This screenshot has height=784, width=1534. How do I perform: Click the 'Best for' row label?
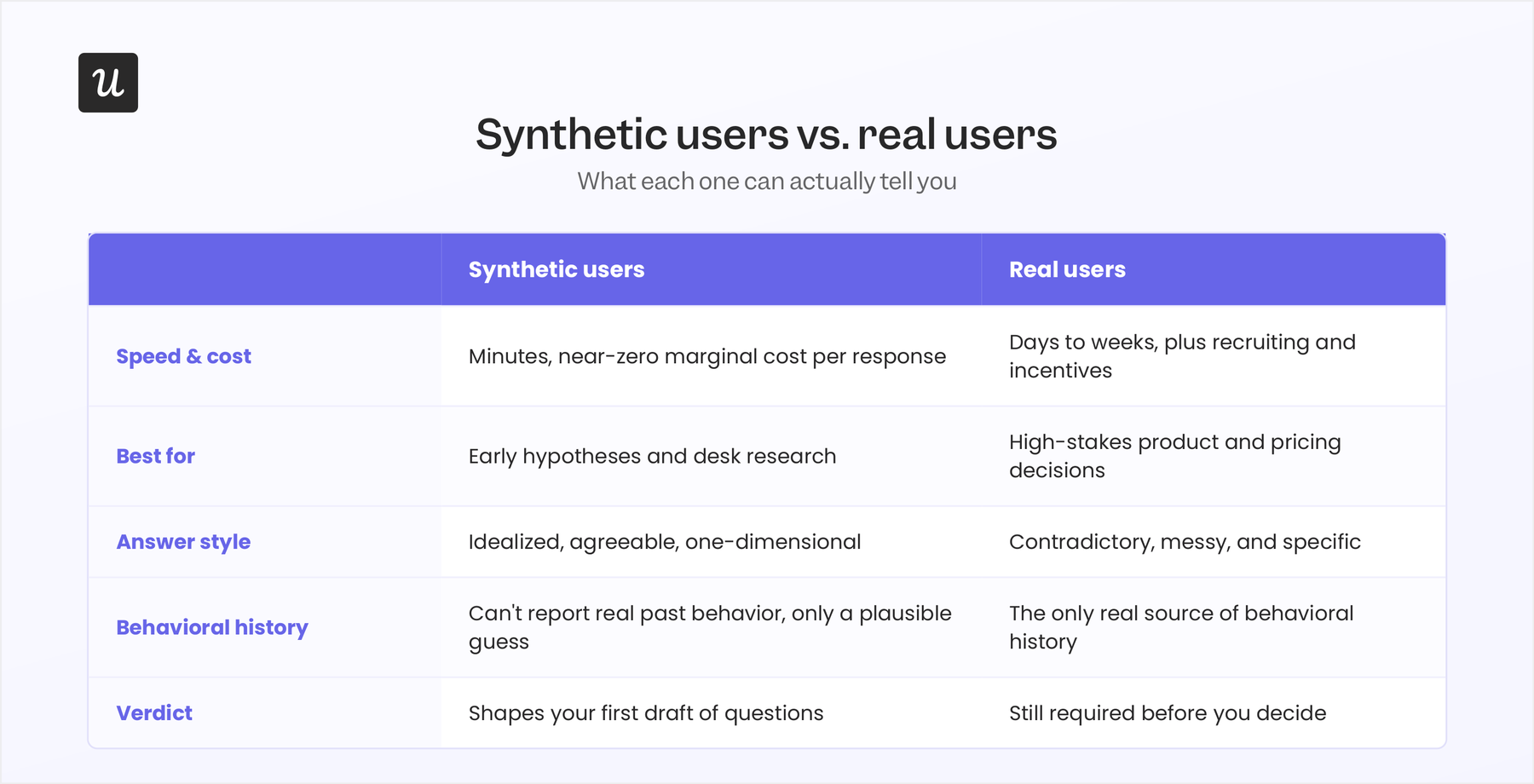155,456
